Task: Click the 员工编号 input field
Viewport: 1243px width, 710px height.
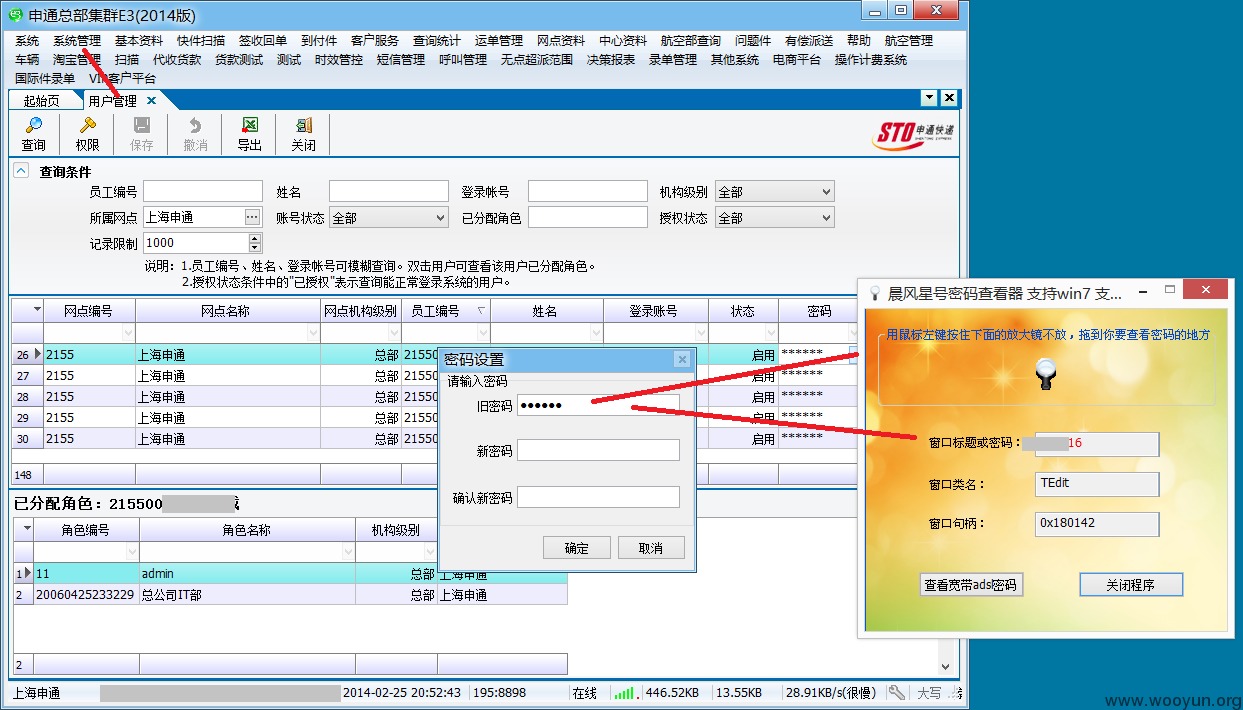Action: pyautogui.click(x=203, y=191)
